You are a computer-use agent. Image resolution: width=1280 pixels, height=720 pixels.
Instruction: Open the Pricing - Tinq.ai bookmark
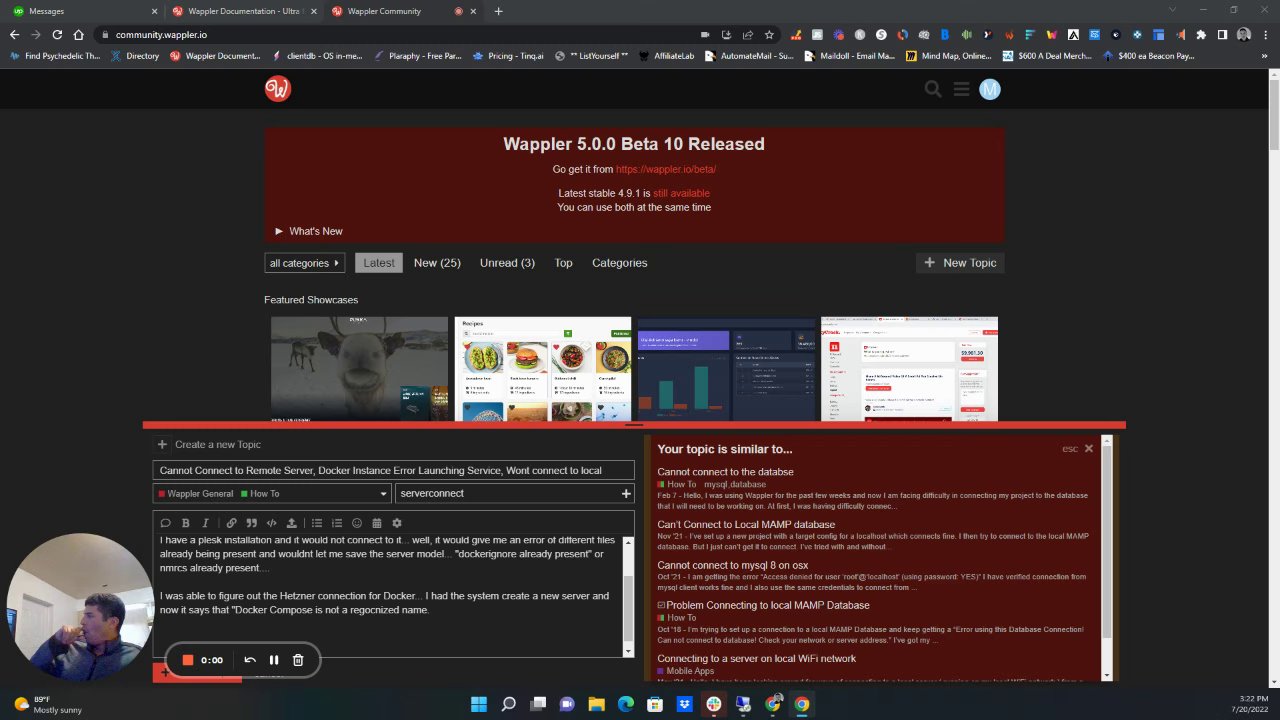tap(508, 56)
